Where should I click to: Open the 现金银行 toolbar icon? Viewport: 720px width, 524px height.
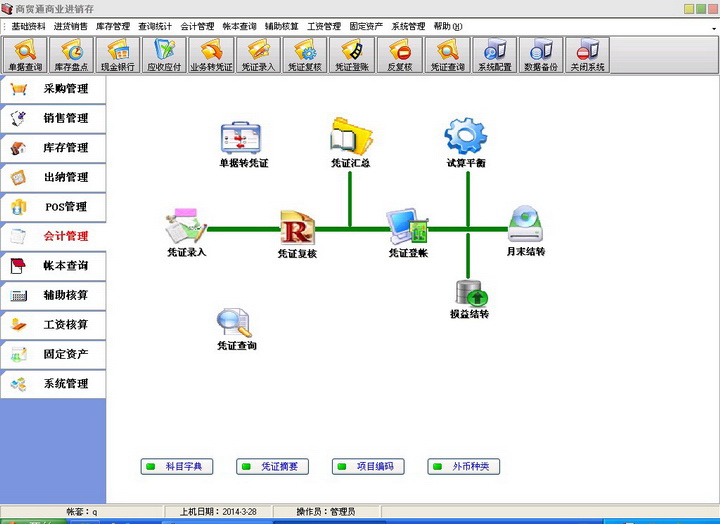point(118,55)
